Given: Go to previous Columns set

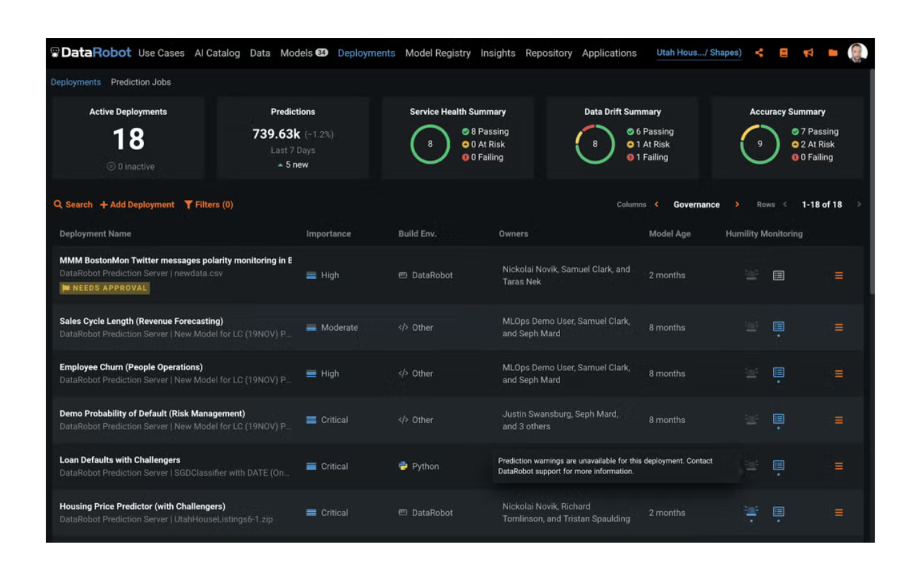Looking at the screenshot, I should 656,205.
